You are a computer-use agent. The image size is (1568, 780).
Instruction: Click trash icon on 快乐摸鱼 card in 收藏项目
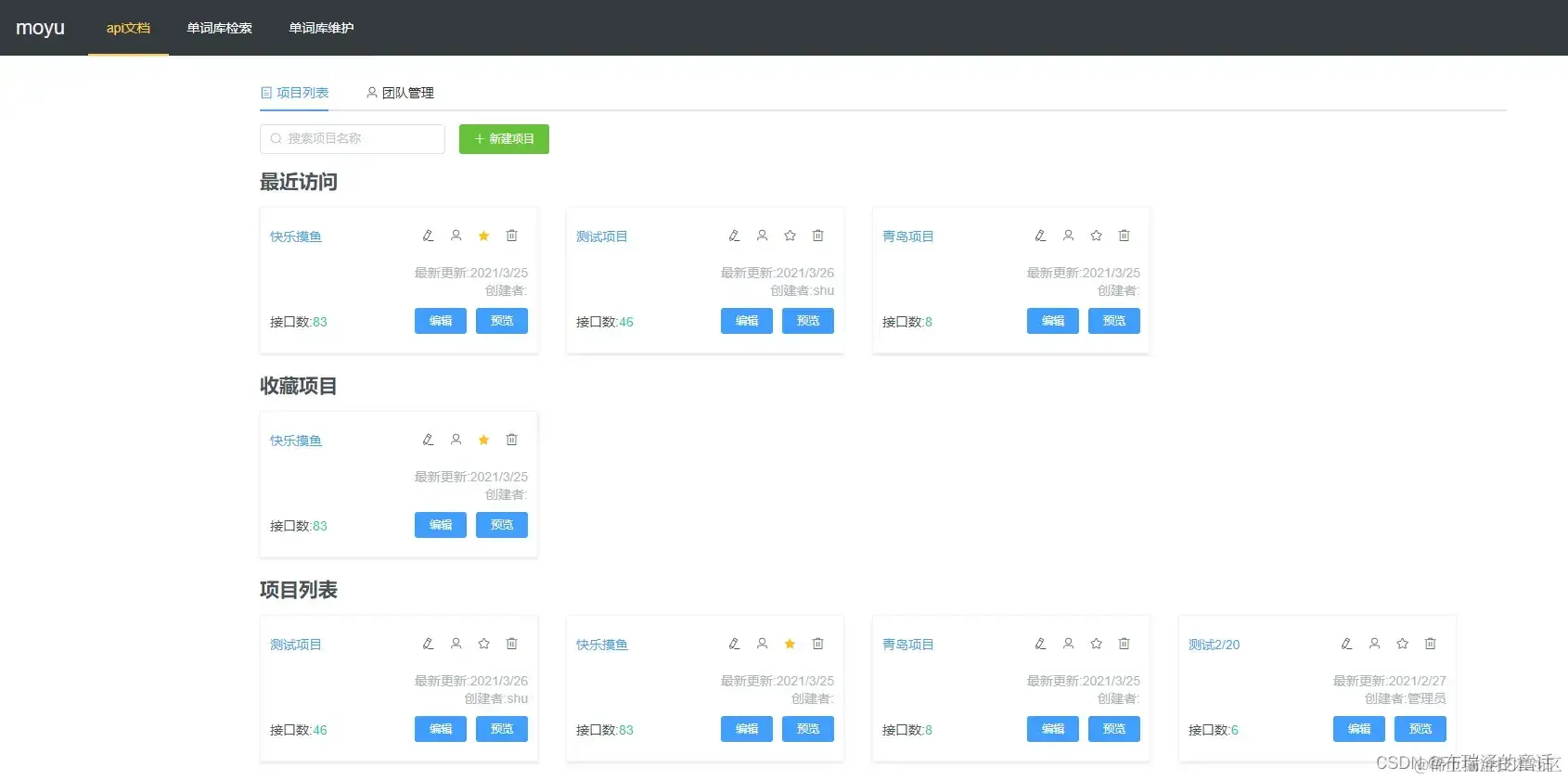(x=511, y=440)
